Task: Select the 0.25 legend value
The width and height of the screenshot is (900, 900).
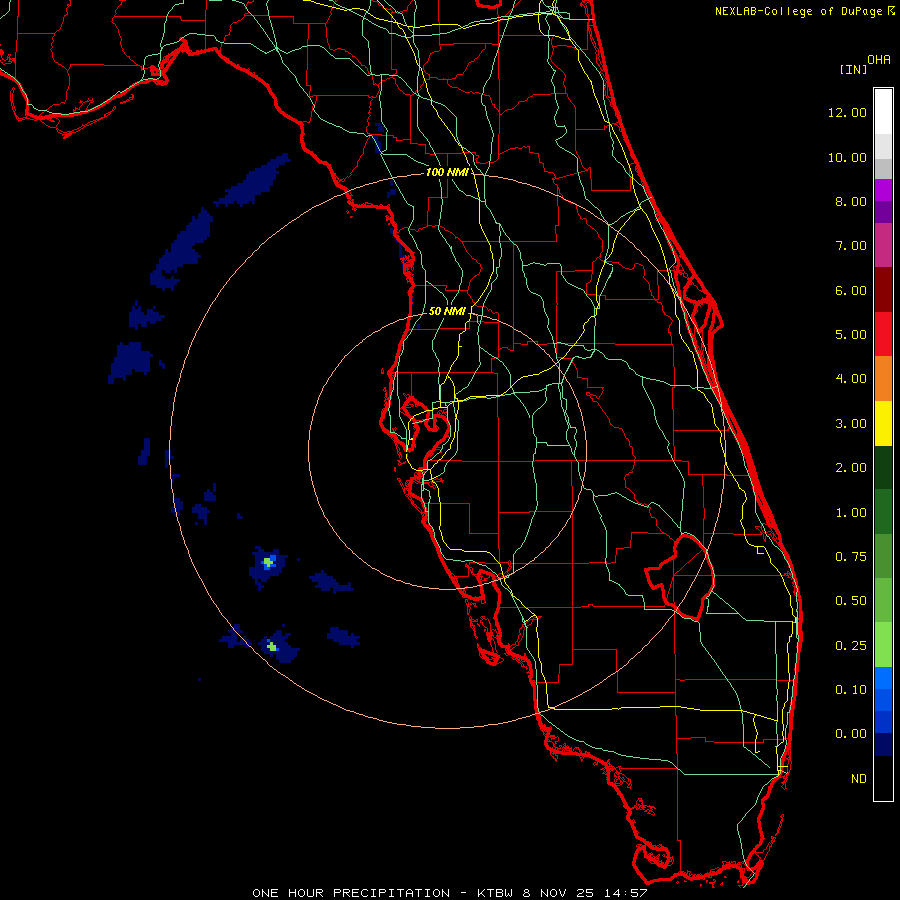Action: coord(851,646)
